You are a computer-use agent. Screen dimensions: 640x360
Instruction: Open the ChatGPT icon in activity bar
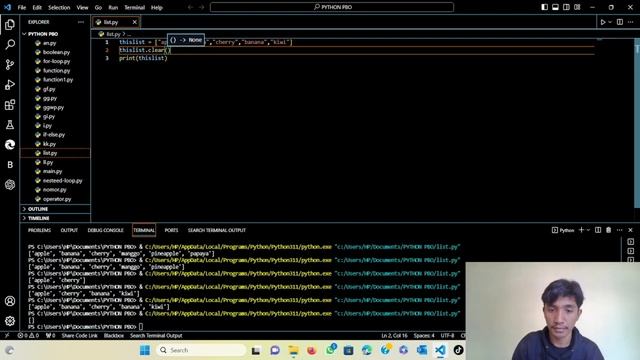click(x=10, y=184)
